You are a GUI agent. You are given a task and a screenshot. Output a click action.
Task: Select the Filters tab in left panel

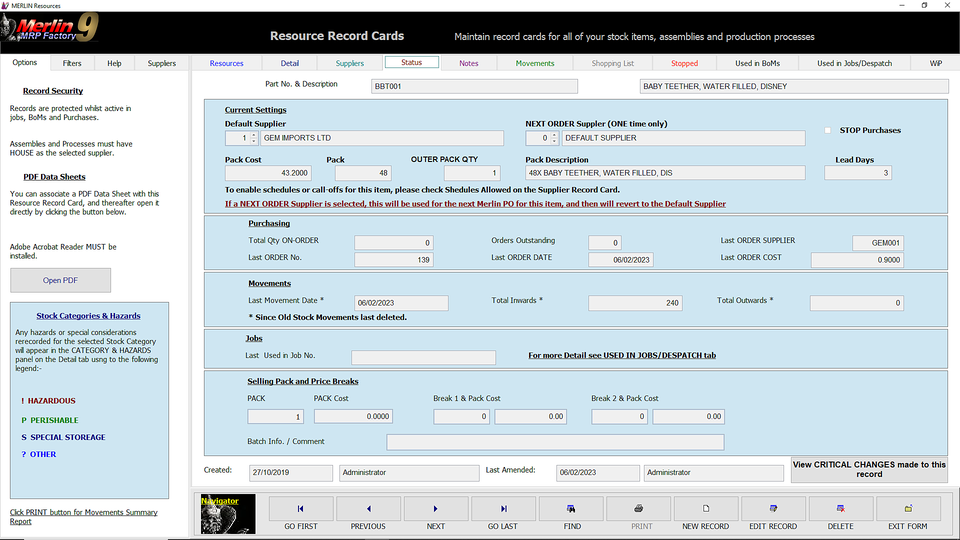[x=72, y=63]
